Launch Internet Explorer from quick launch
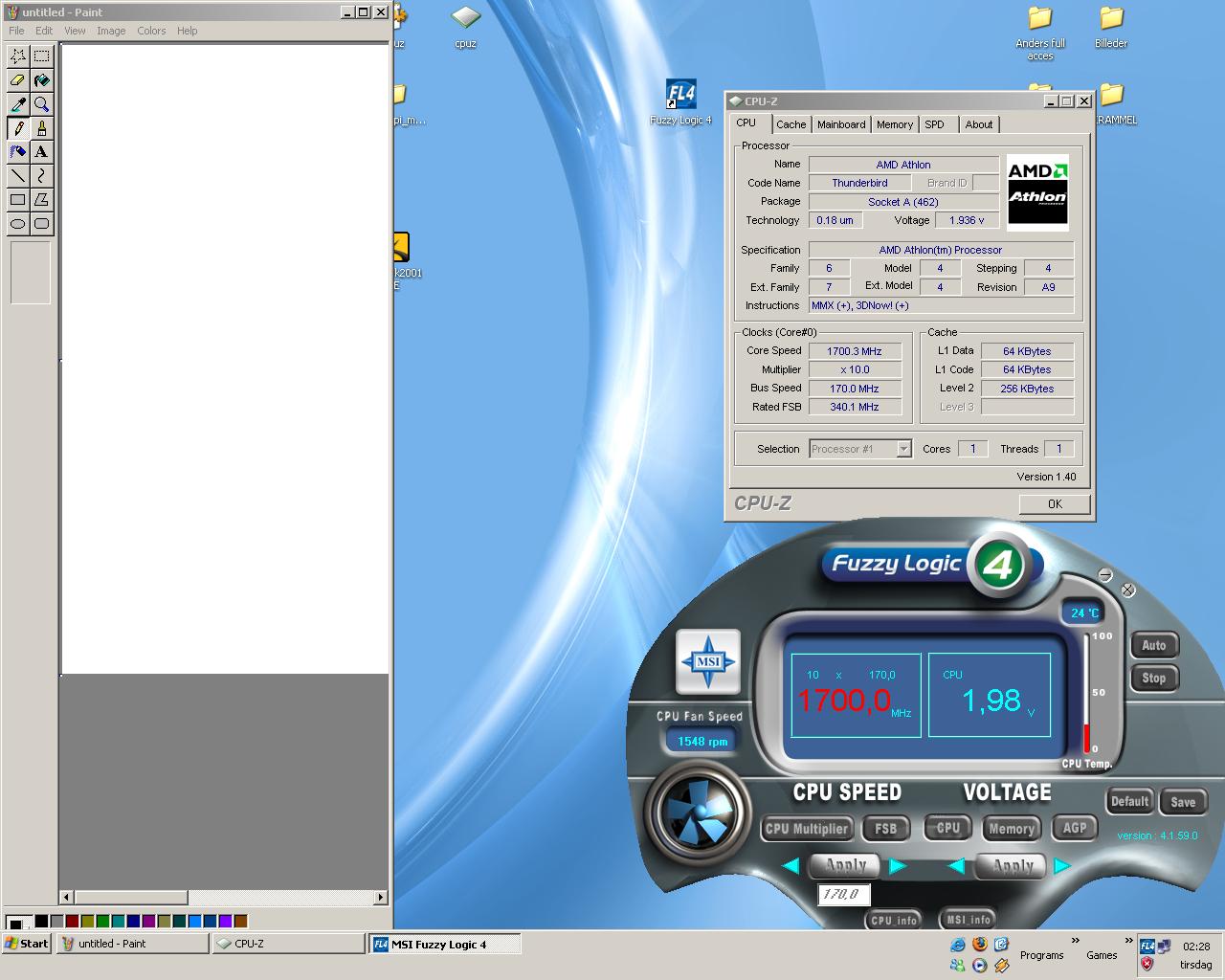 [x=958, y=945]
